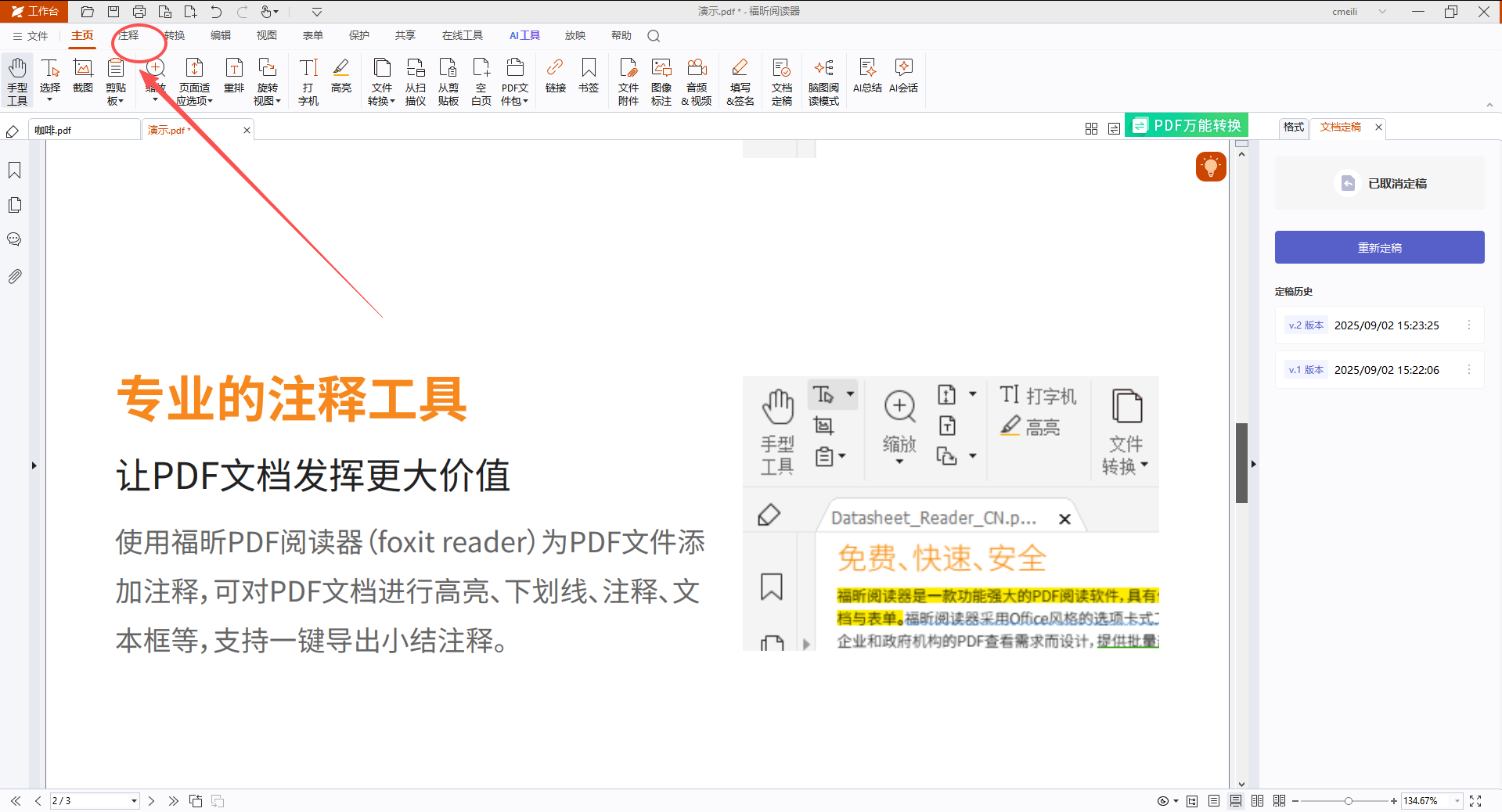The width and height of the screenshot is (1502, 812).
Task: Jump to first page in status bar
Action: [x=16, y=801]
